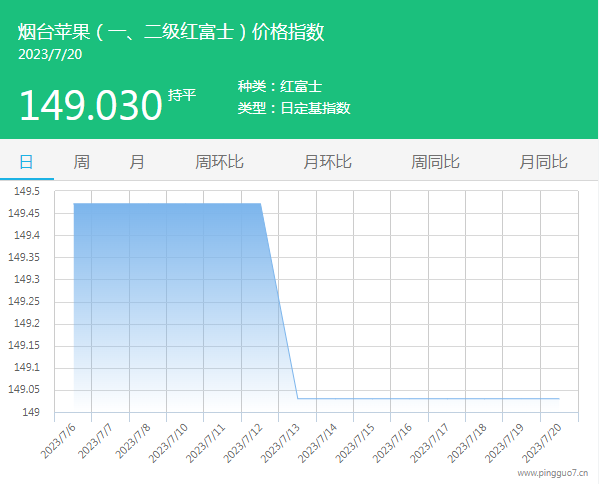
Task: Click the www.pingguo7.cn watermark link
Action: pos(553,473)
